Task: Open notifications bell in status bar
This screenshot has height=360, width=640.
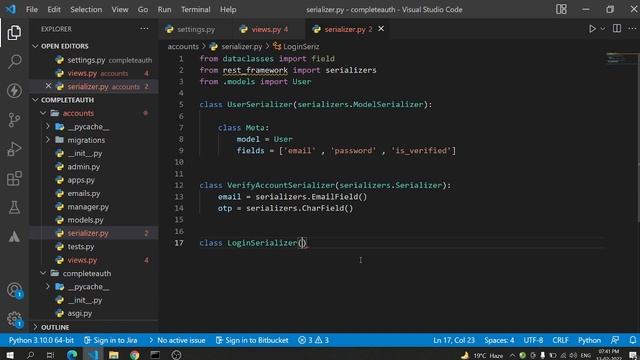Action: point(632,340)
